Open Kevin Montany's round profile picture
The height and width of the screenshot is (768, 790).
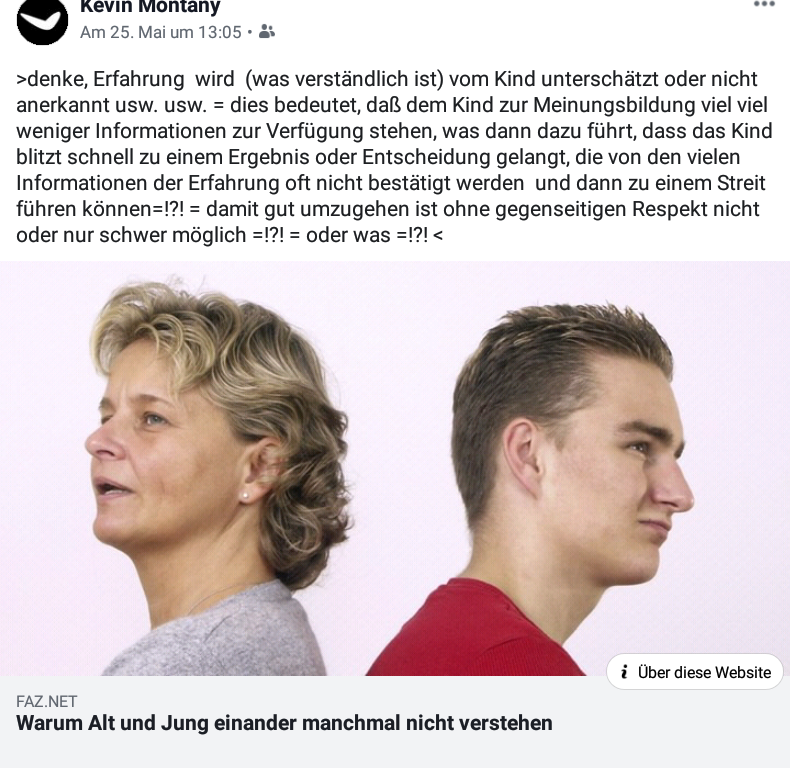tap(42, 21)
